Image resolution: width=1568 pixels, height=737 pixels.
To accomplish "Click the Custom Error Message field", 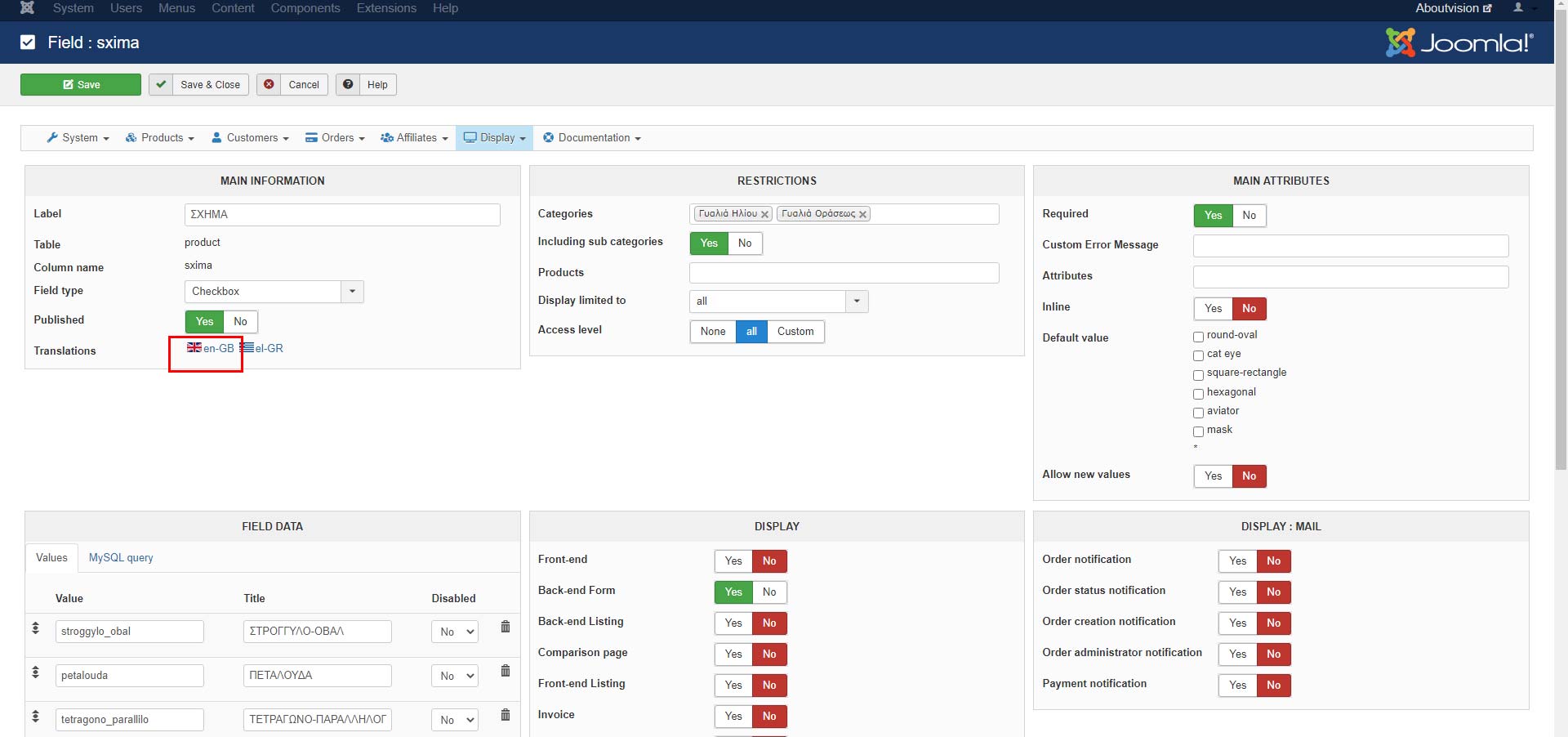I will tap(1351, 246).
